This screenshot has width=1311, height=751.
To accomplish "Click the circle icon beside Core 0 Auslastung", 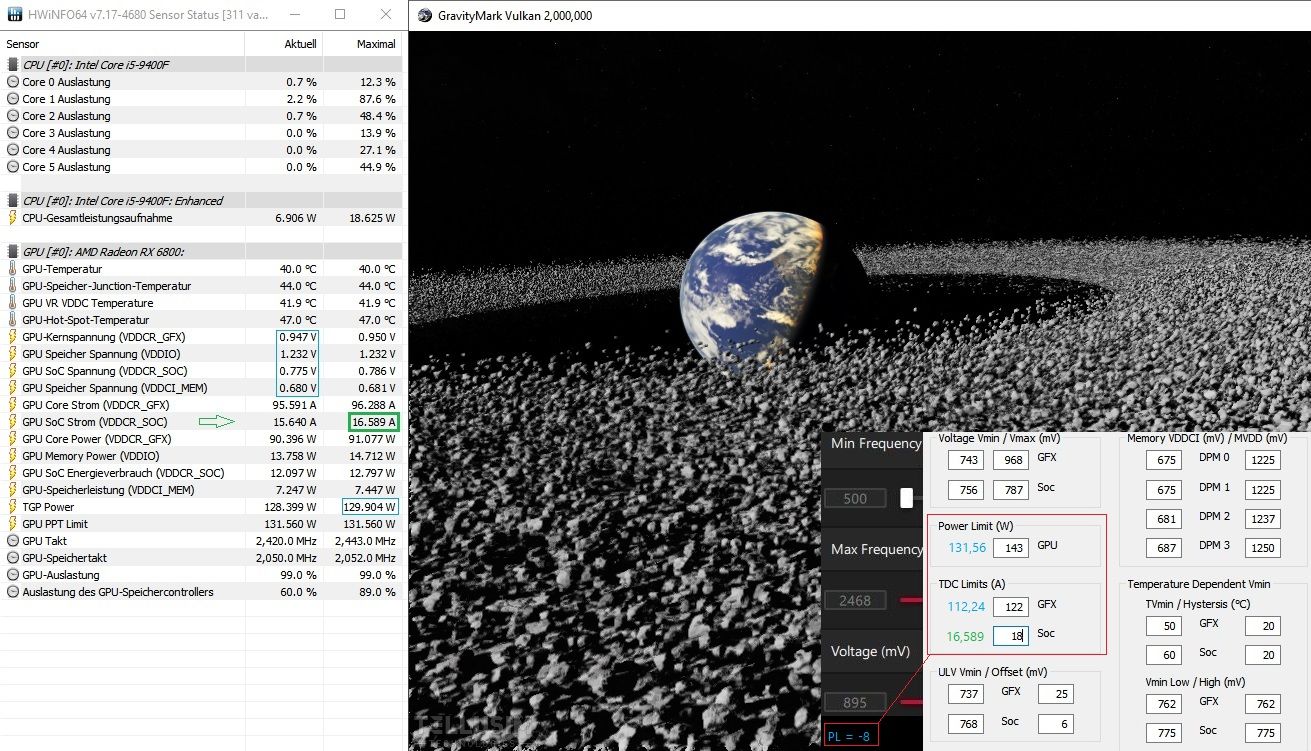I will (13, 82).
